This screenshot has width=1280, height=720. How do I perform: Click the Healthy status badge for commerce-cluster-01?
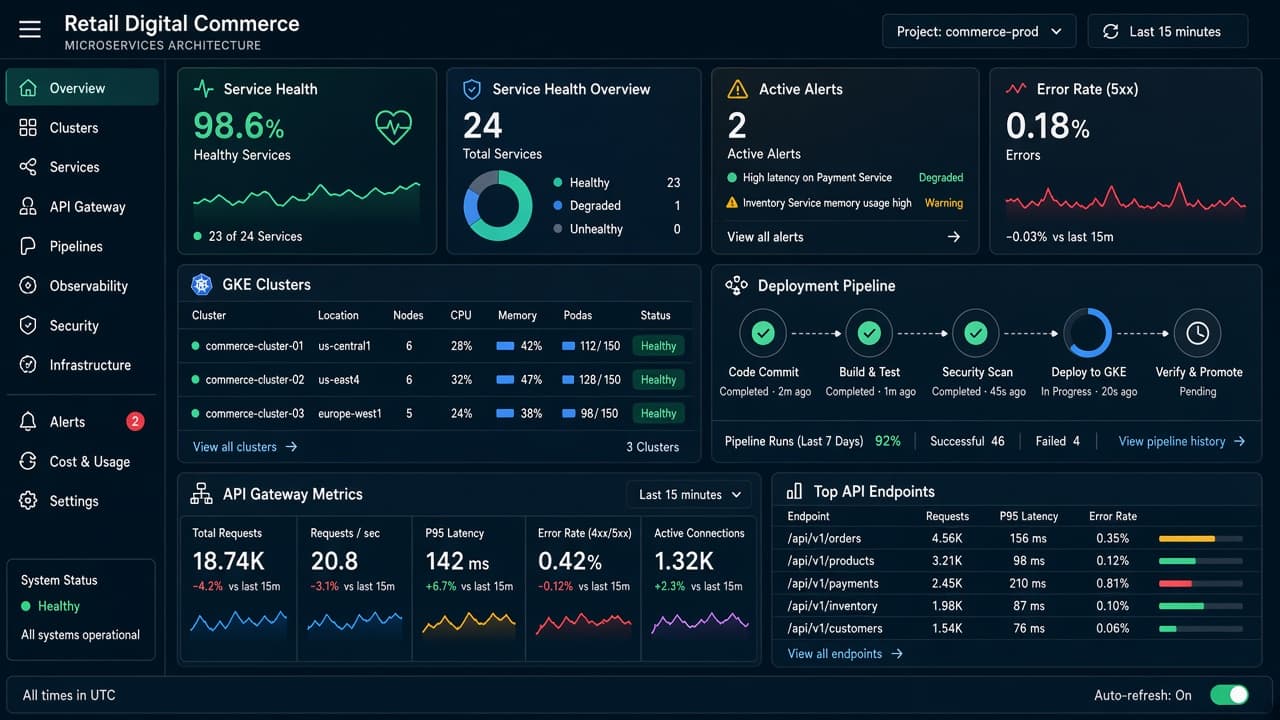[658, 346]
